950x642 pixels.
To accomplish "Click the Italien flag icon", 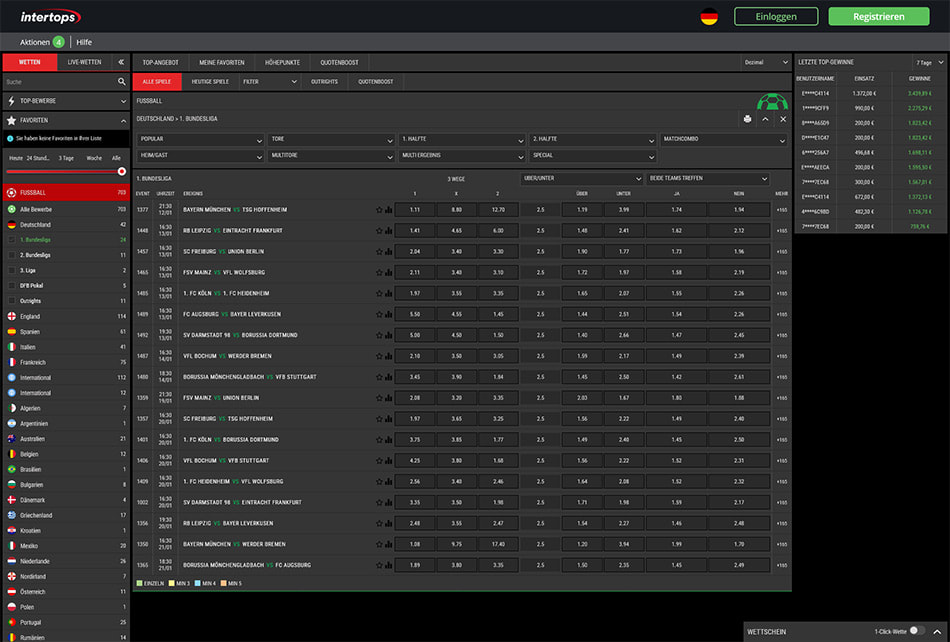I will tap(12, 347).
